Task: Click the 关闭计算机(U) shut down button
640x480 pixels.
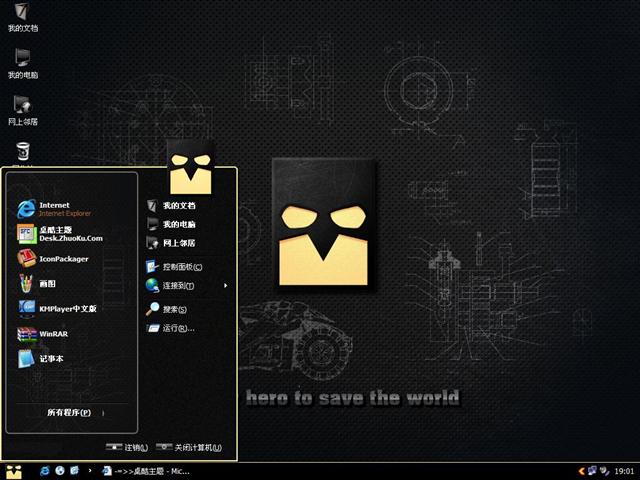Action: (x=189, y=447)
